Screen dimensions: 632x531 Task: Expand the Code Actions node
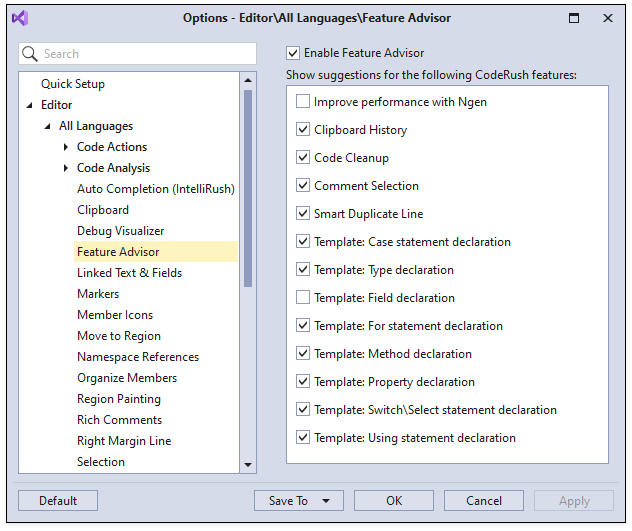pyautogui.click(x=66, y=147)
